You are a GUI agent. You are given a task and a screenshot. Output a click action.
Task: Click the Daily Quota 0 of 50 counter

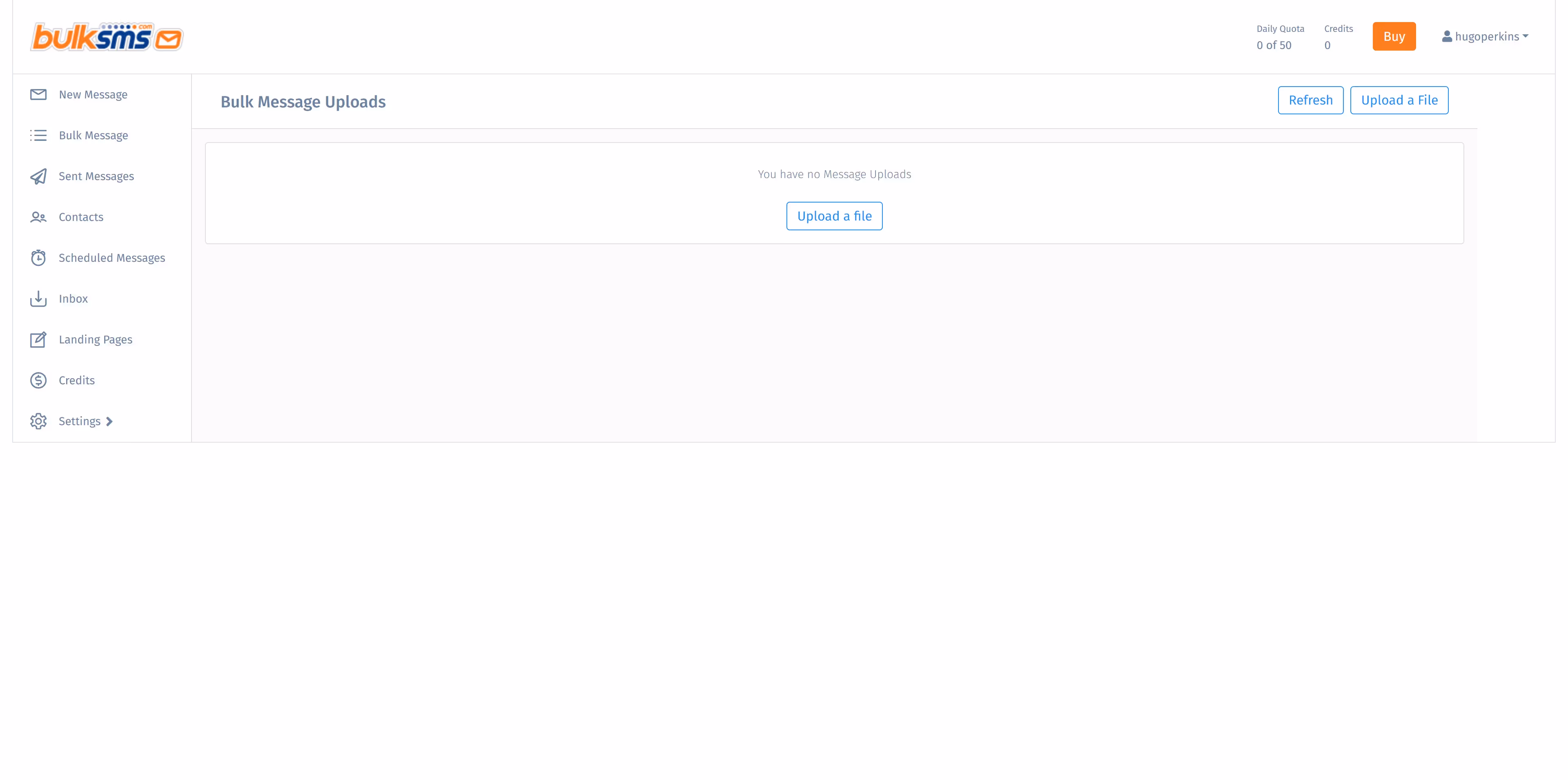click(1274, 45)
